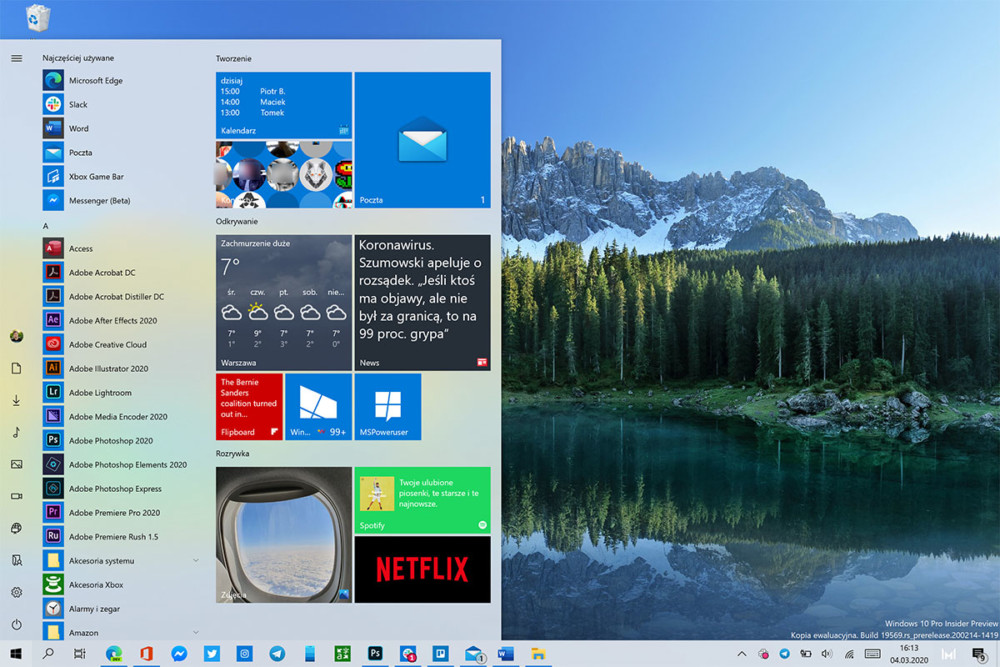1000x667 pixels.
Task: Click the user account avatar in Start sidebar
Action: (17, 336)
